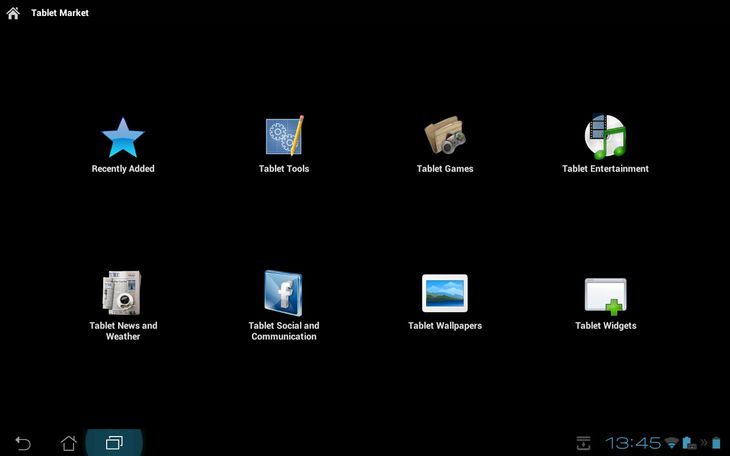Click the 13:45 system clock
Image resolution: width=730 pixels, height=456 pixels.
coord(633,442)
